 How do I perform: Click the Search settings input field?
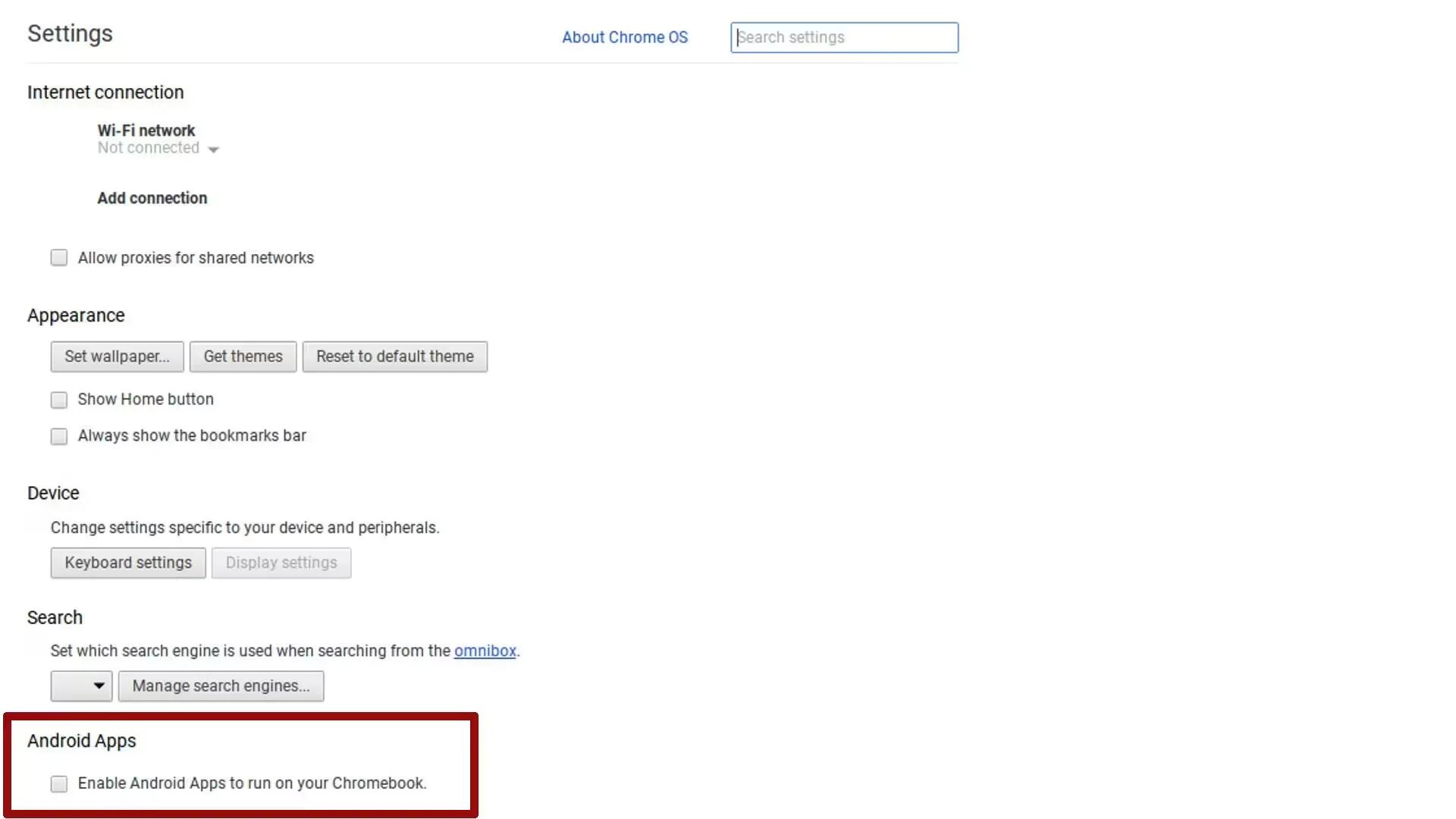pos(844,37)
